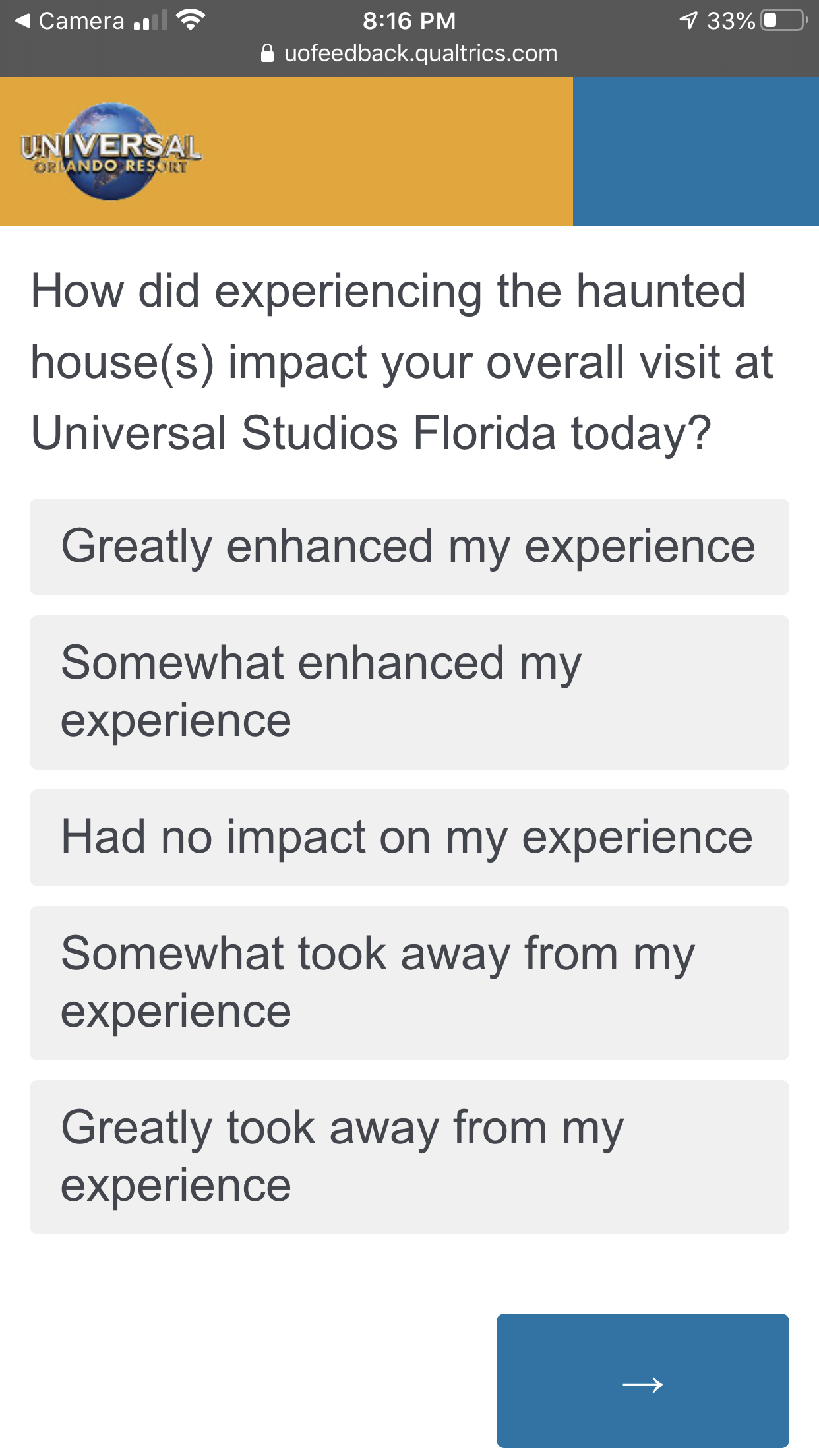The width and height of the screenshot is (819, 1456).
Task: Choose "Somewhat enhanced my experience"
Action: click(409, 692)
